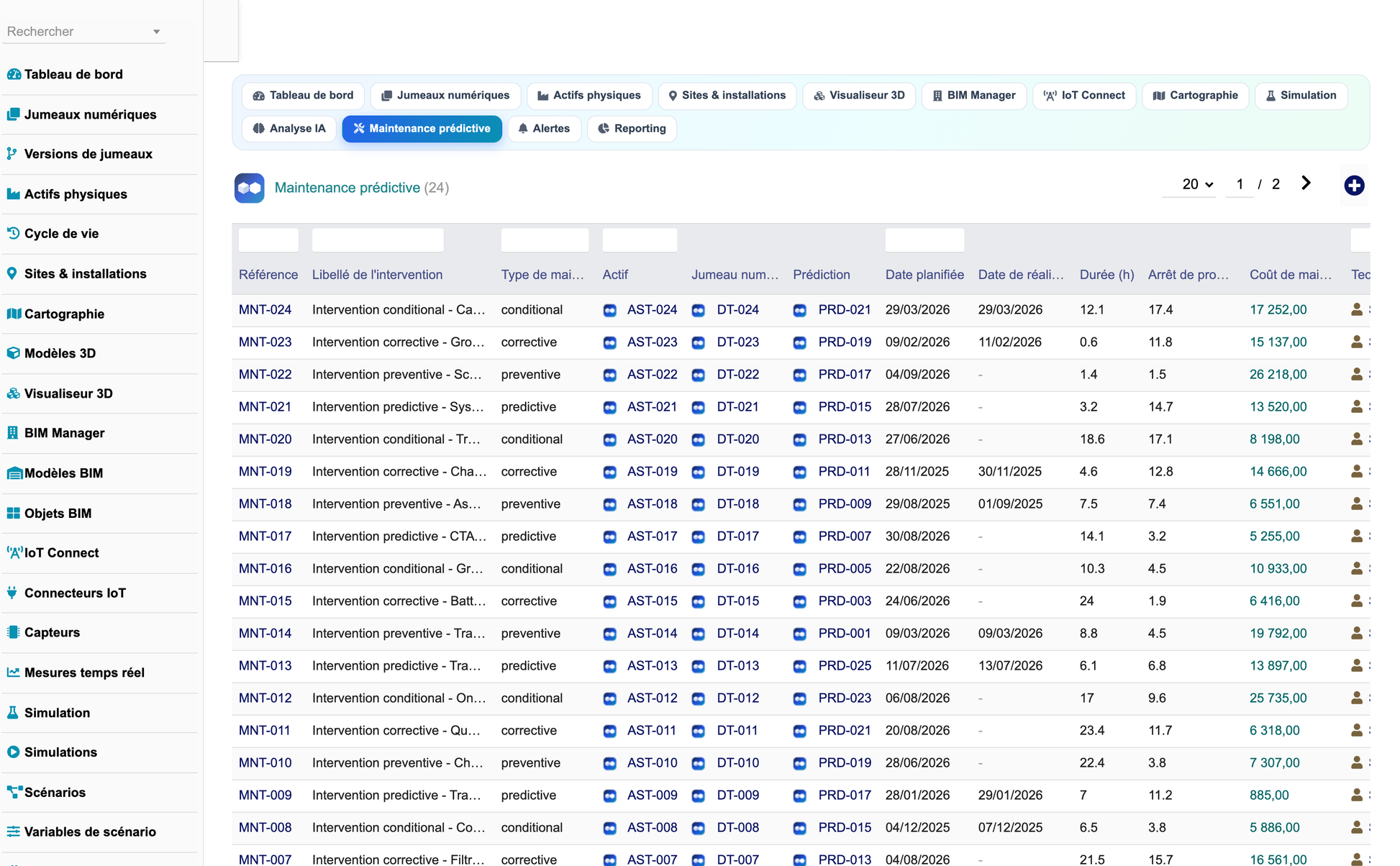Screen dimensions: 1400x866
Task: Click the prediction icon beside PRD-017 in MNT-022 row
Action: (x=800, y=375)
